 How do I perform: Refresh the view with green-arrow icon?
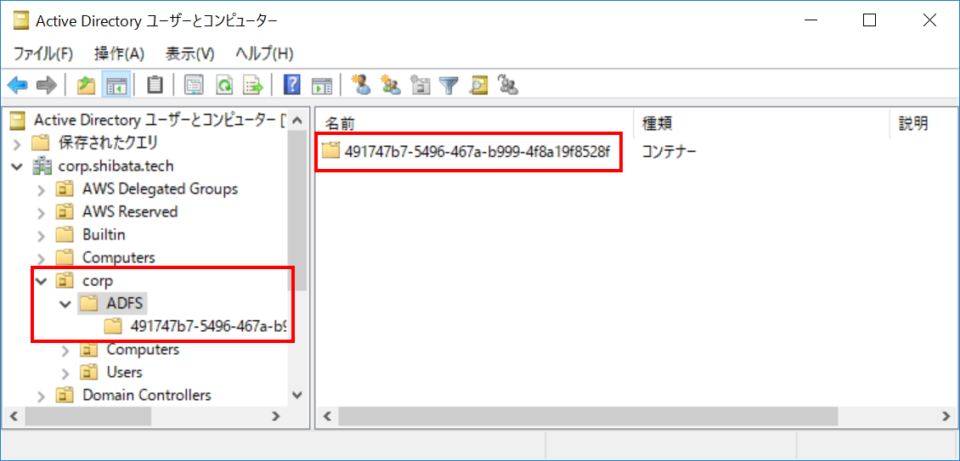click(x=224, y=86)
